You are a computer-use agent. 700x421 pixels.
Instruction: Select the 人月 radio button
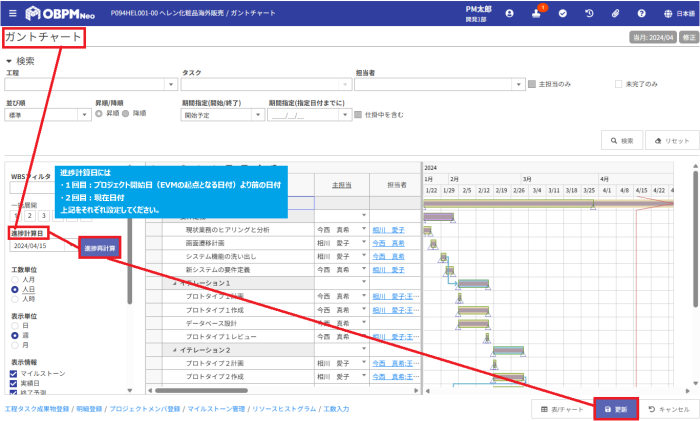click(x=15, y=280)
